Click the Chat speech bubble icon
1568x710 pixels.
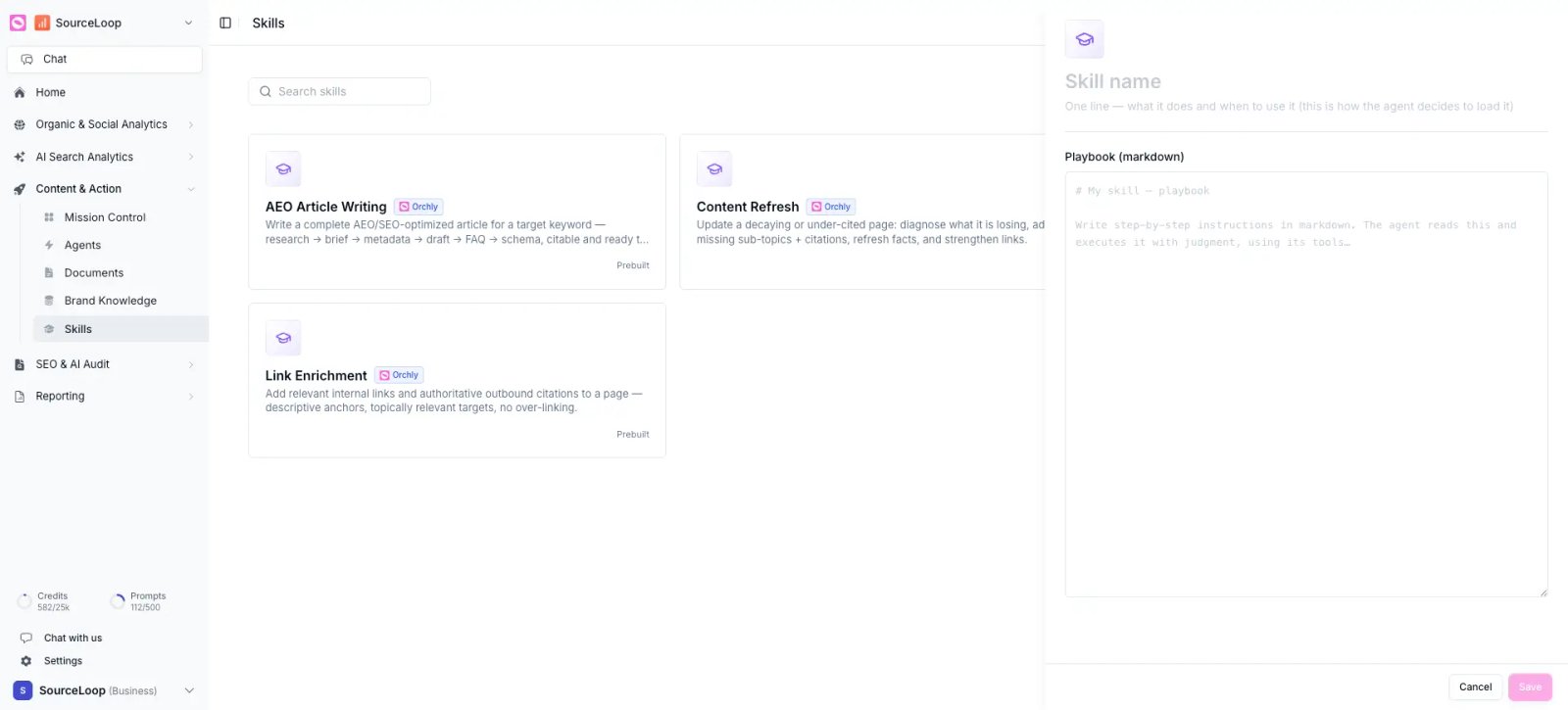26,59
